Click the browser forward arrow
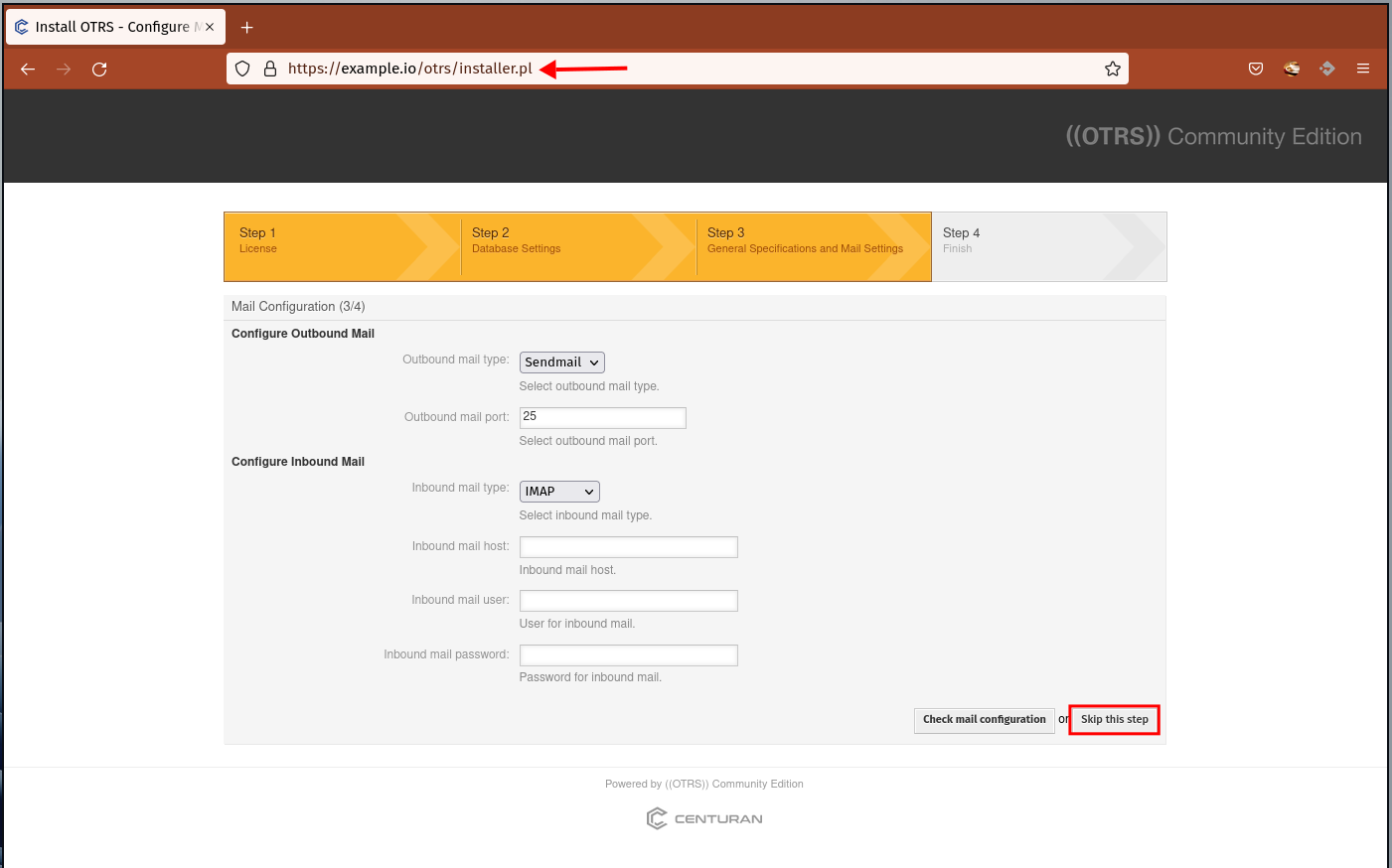 [x=64, y=69]
